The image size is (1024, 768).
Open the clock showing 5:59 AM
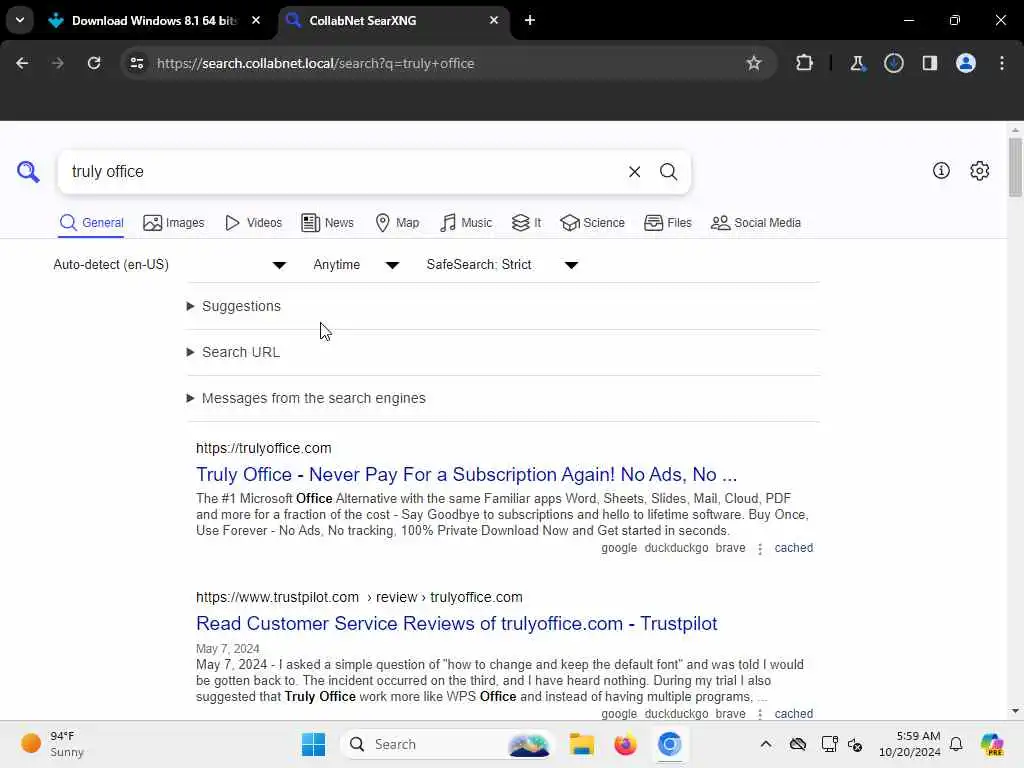(910, 744)
